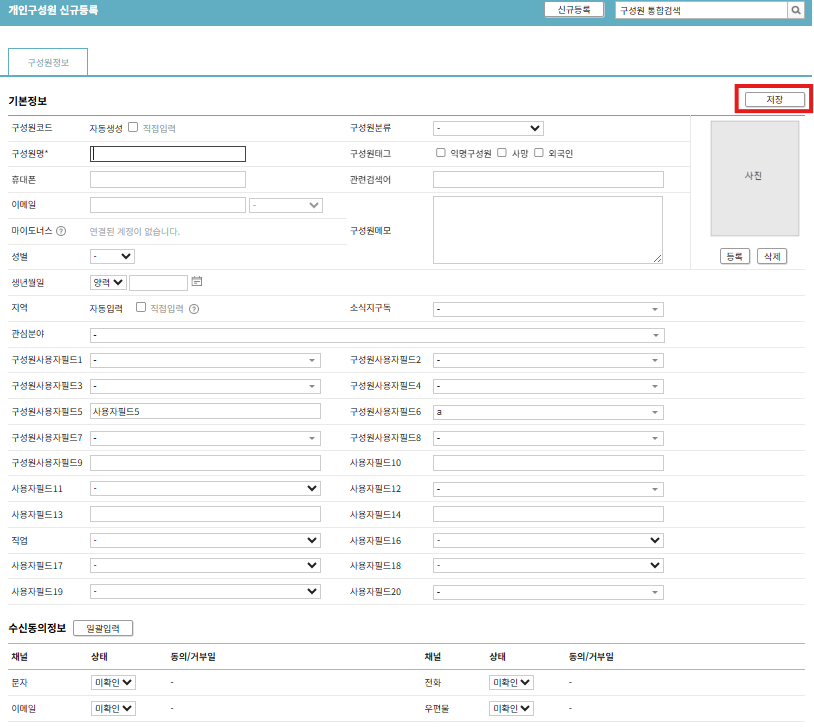Click the photo 등록 button
The height and width of the screenshot is (727, 814).
[735, 257]
